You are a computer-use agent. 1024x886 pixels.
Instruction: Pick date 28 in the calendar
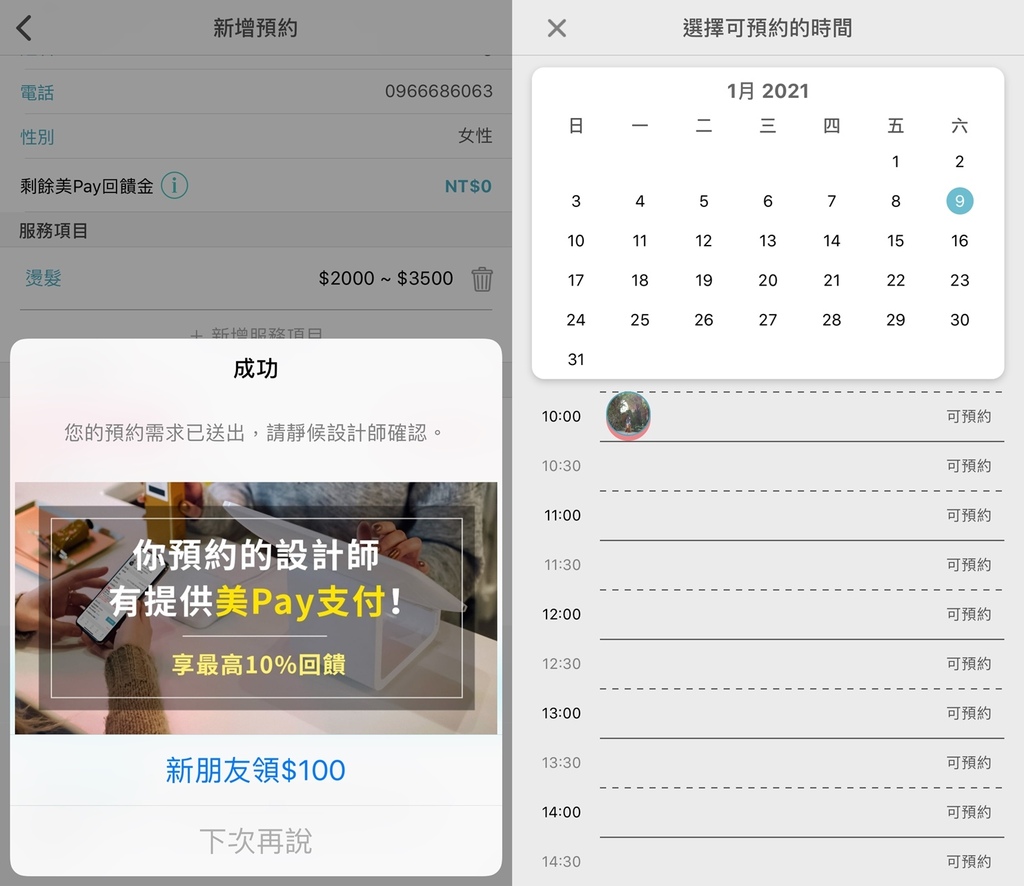click(x=831, y=320)
